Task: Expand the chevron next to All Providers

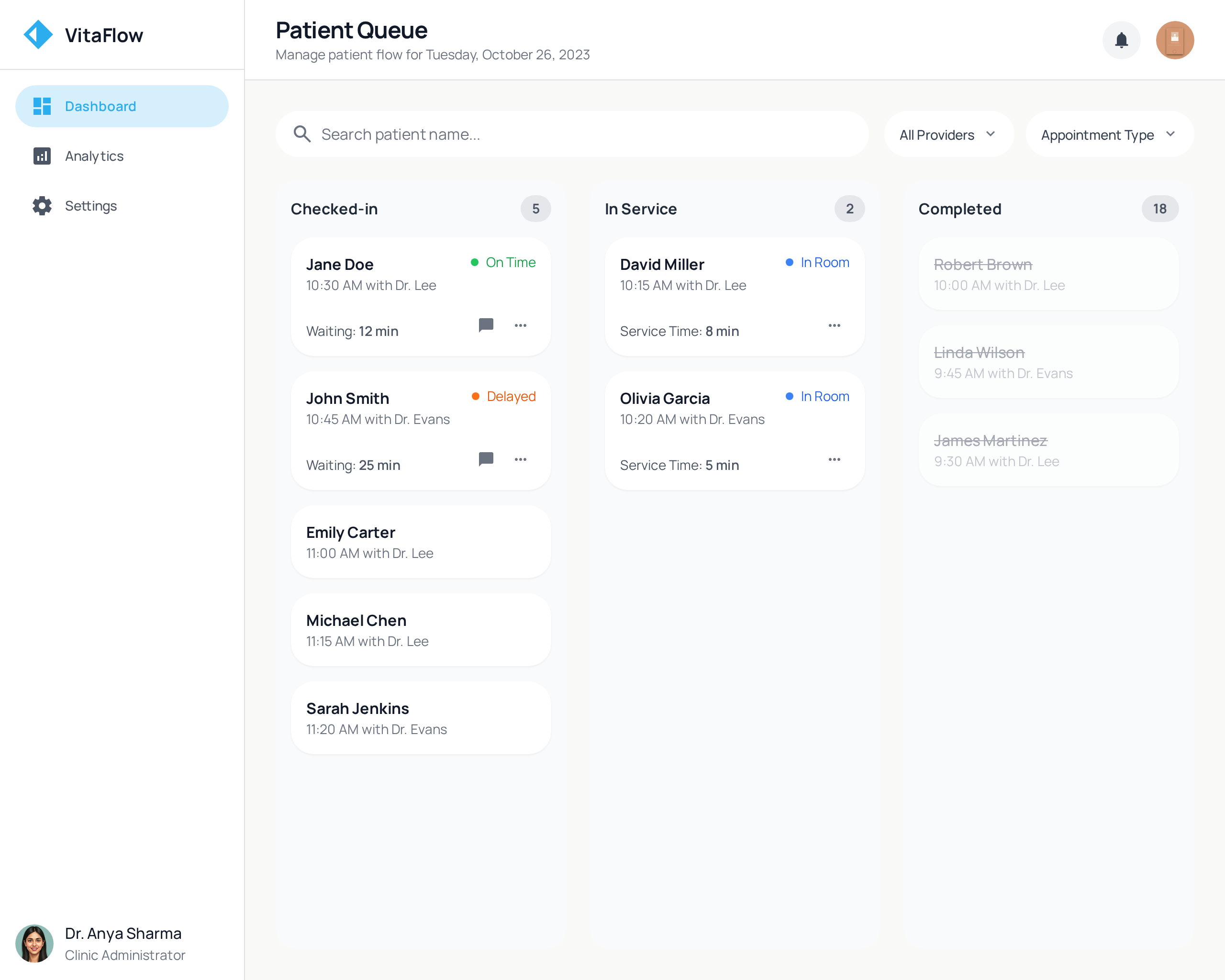Action: coord(991,134)
